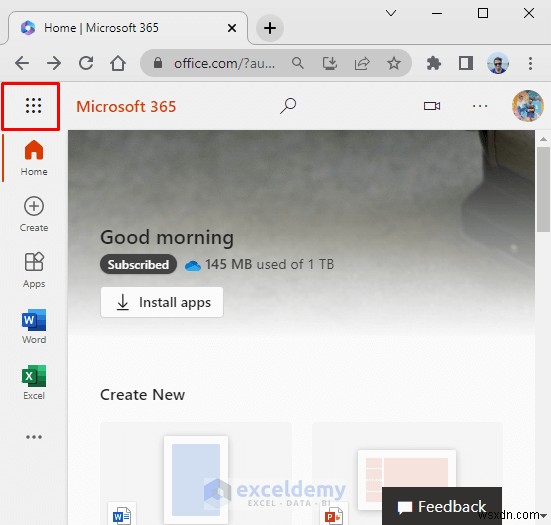The width and height of the screenshot is (551, 525).
Task: Click the Good morning greeting
Action: pyautogui.click(x=167, y=238)
